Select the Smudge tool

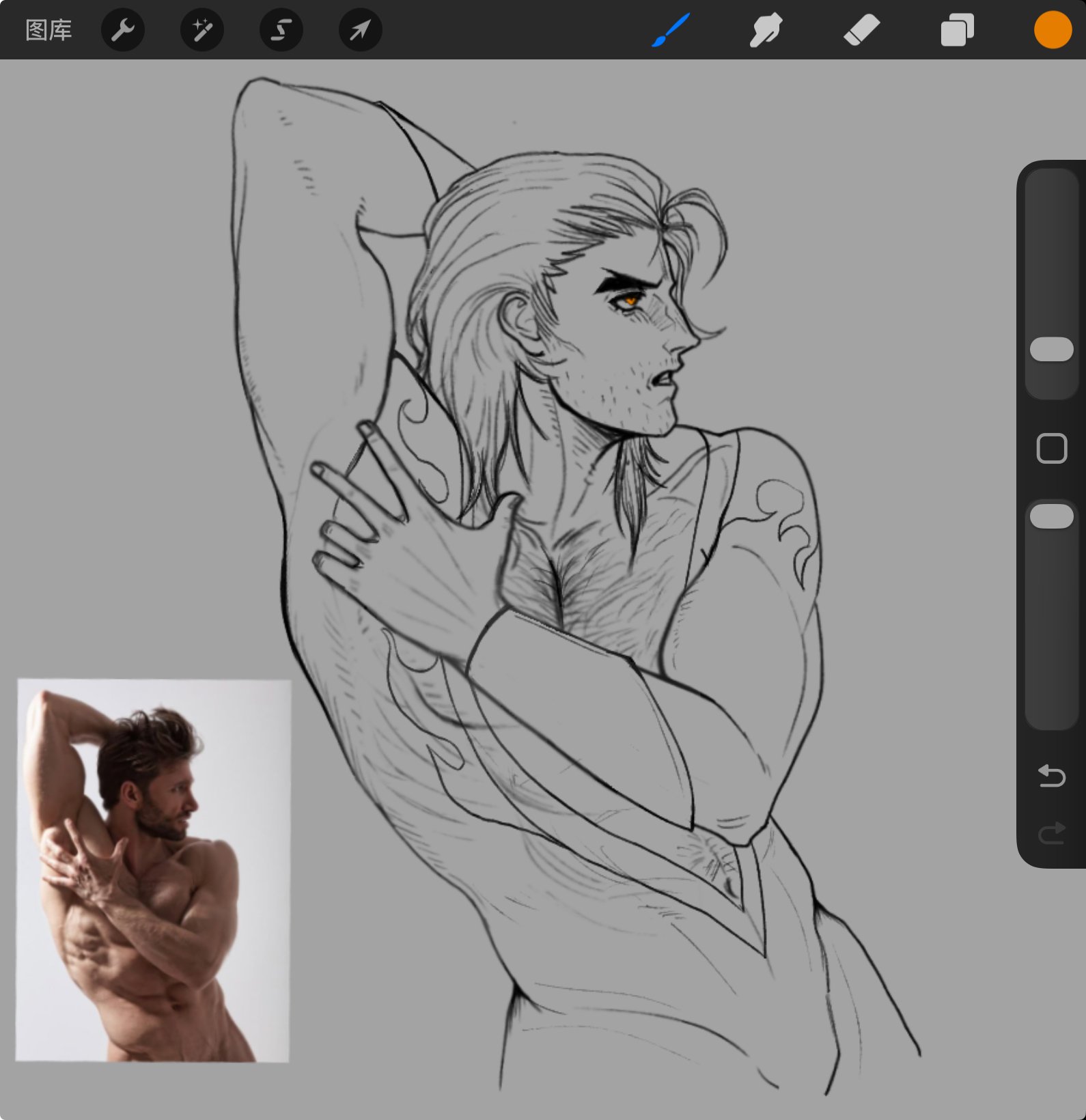(x=766, y=30)
